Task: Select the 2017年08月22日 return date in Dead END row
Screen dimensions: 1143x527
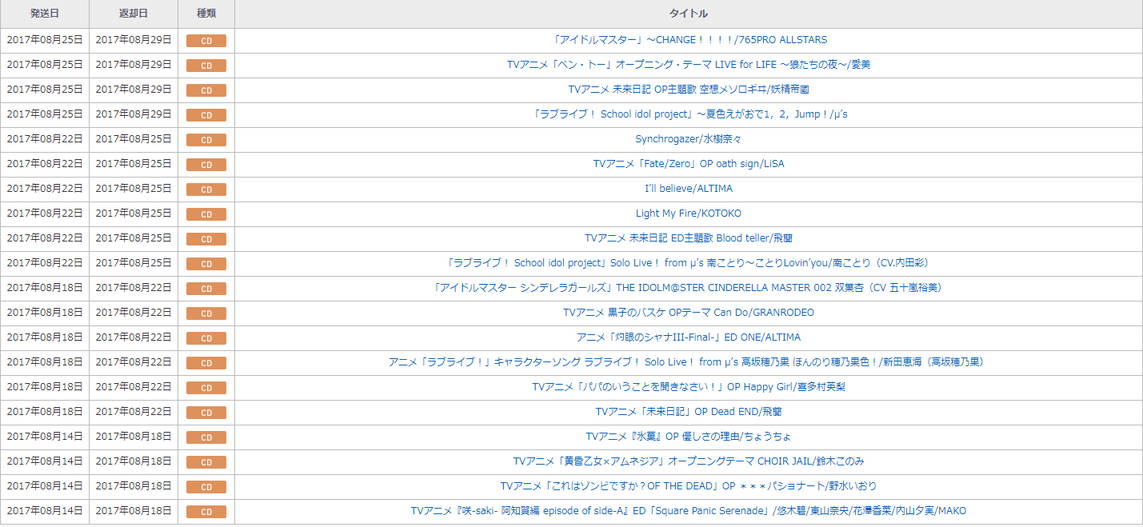Action: [x=133, y=411]
